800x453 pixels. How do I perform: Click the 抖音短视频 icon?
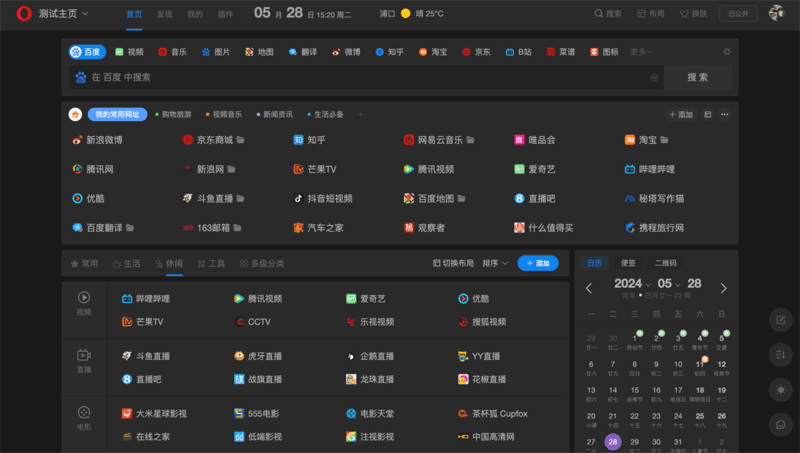point(298,198)
